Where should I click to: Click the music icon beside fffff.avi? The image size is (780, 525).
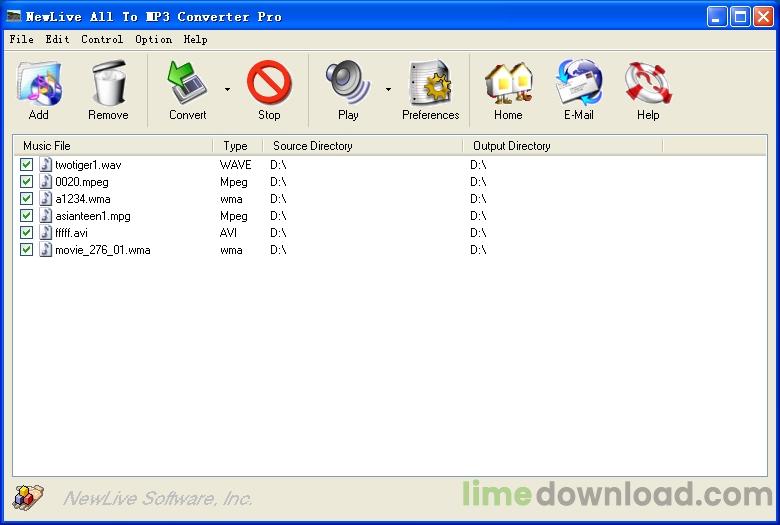pyautogui.click(x=46, y=232)
